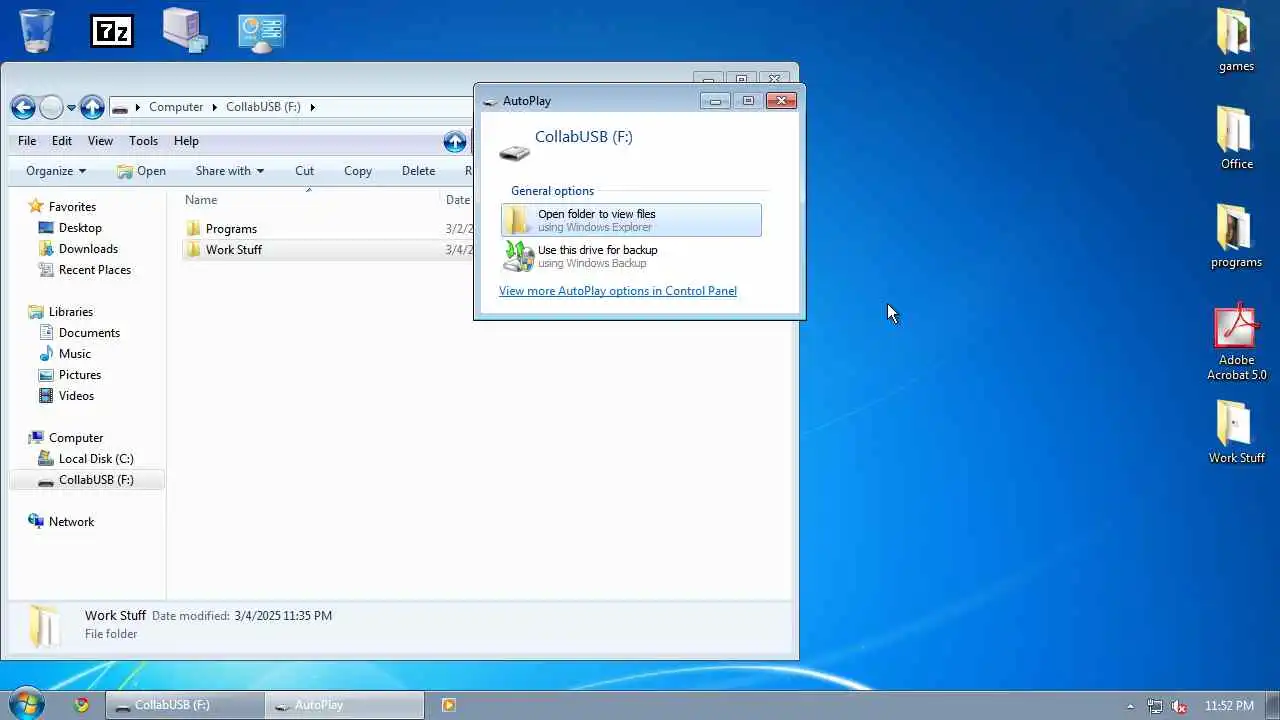Image resolution: width=1280 pixels, height=720 pixels.
Task: Click the Up one level arrow button
Action: click(92, 107)
